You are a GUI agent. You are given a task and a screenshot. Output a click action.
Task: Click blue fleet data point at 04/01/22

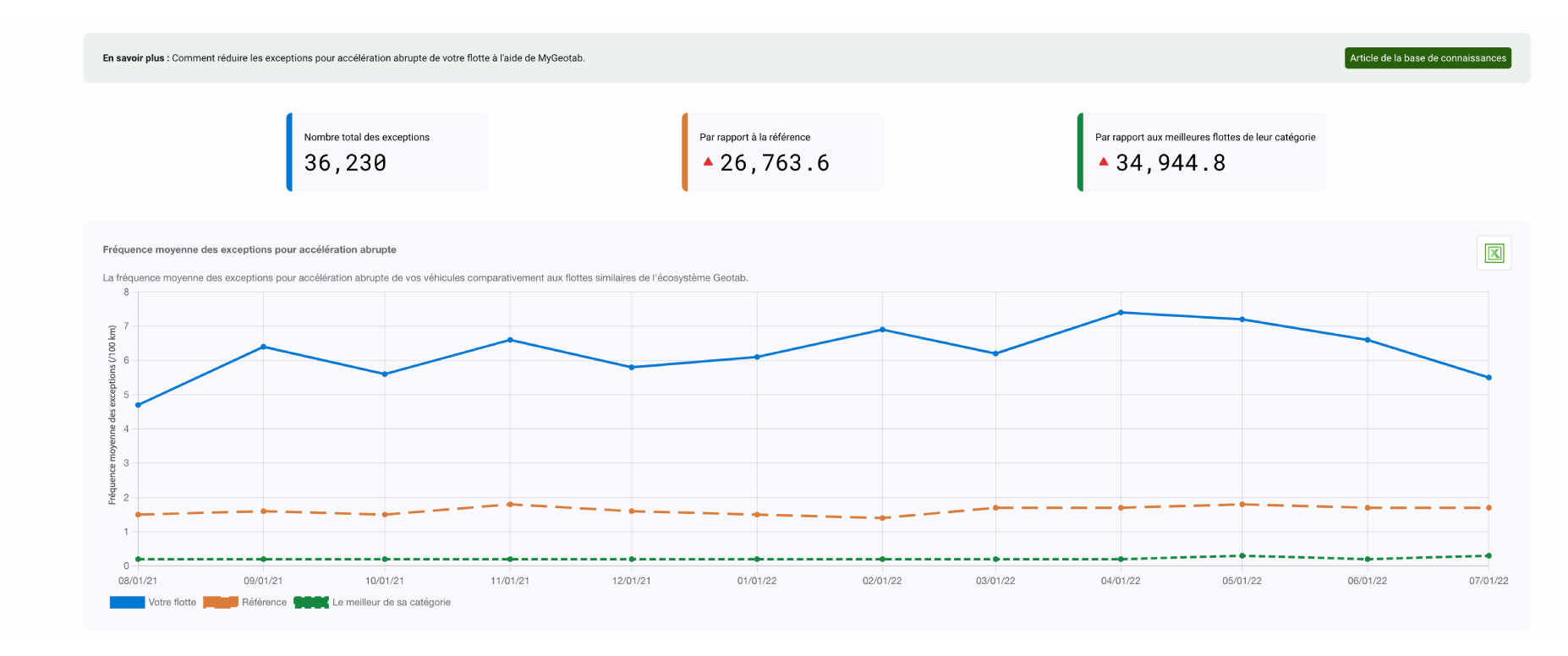pos(1121,313)
